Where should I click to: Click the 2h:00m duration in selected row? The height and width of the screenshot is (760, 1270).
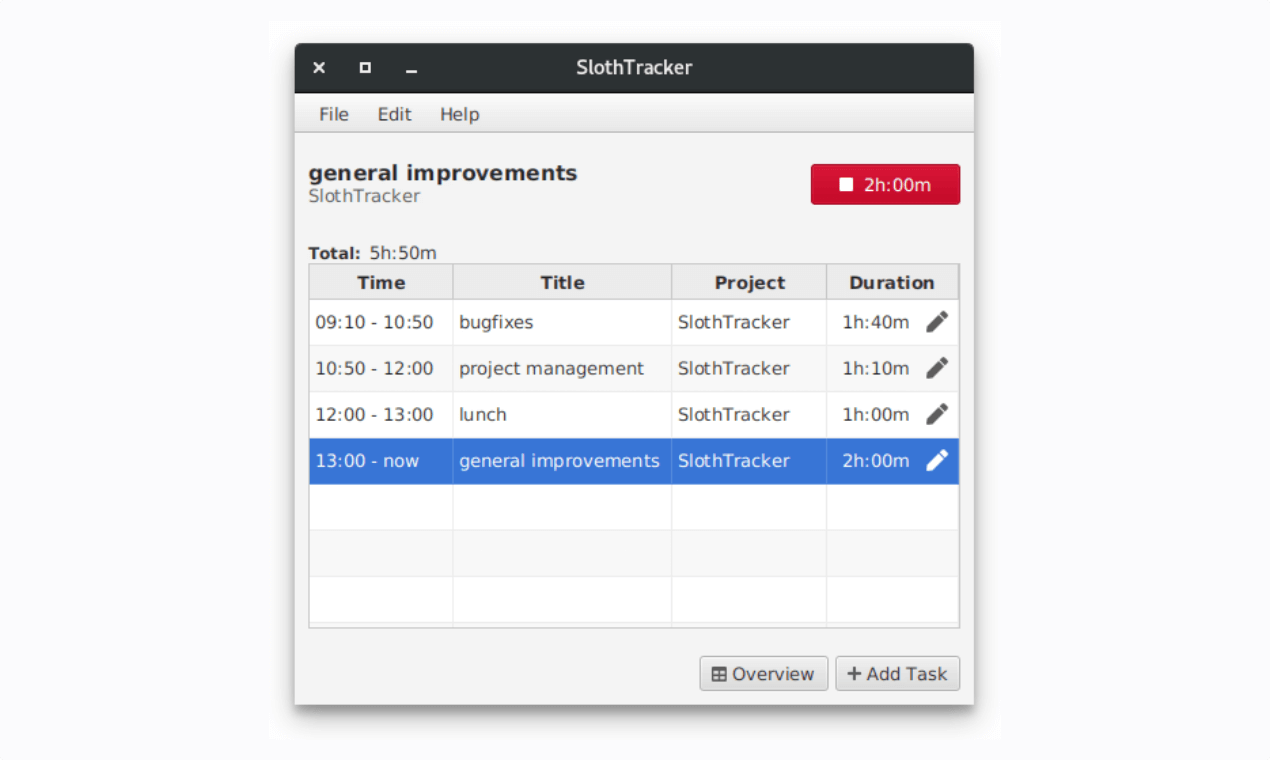[876, 460]
